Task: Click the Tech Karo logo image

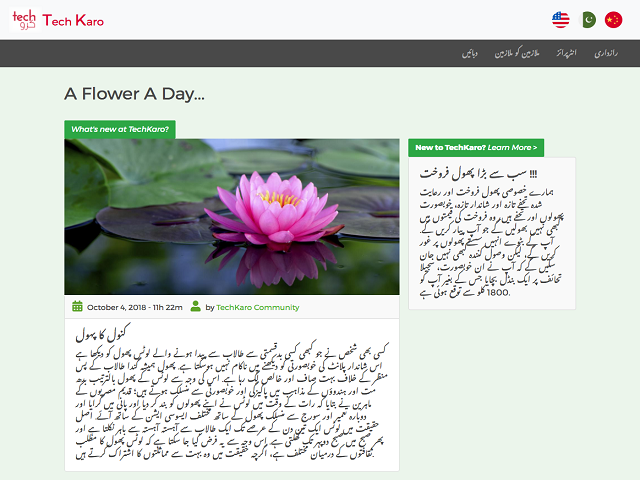Action: pyautogui.click(x=24, y=20)
